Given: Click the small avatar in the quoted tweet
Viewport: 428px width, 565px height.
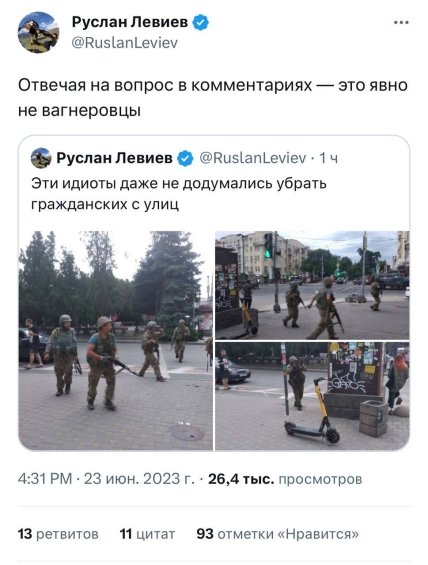Looking at the screenshot, I should tap(41, 158).
